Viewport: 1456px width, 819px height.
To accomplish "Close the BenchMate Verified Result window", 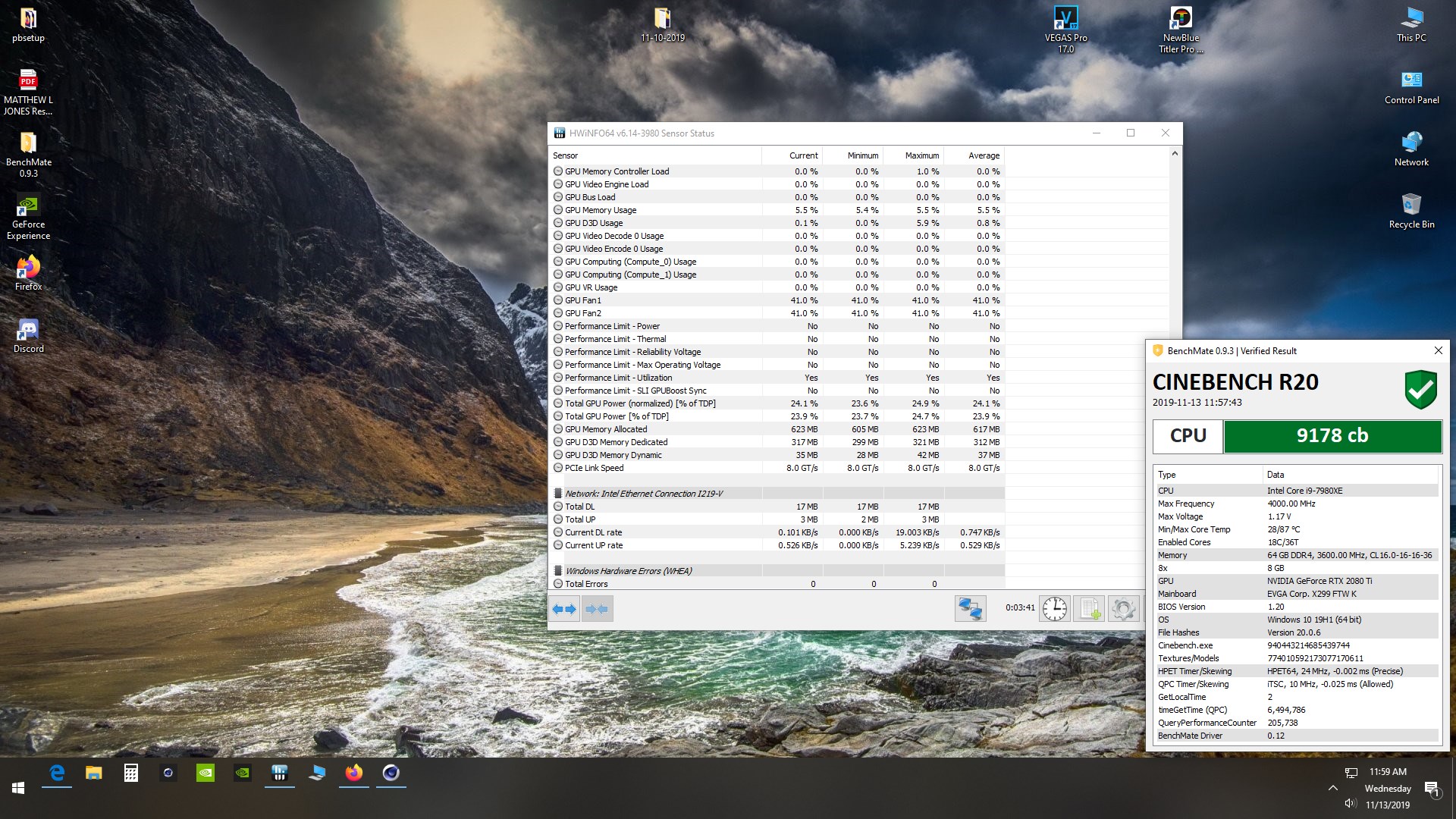I will tap(1438, 350).
